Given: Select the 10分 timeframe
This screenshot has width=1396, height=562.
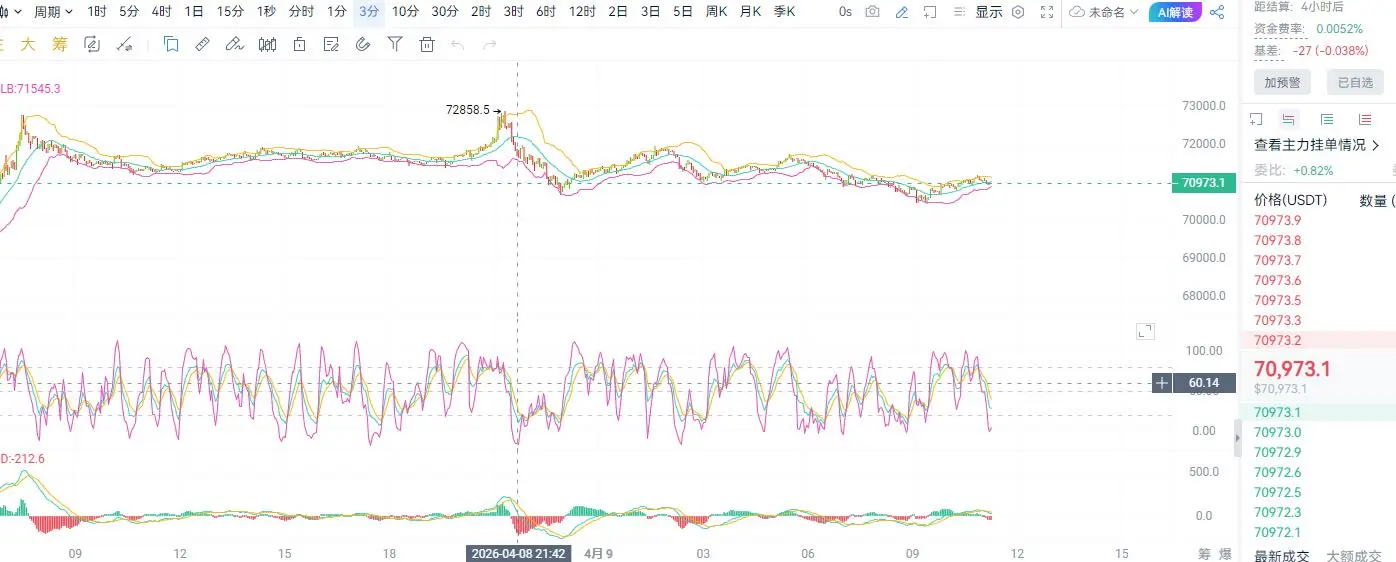Looking at the screenshot, I should pyautogui.click(x=405, y=12).
